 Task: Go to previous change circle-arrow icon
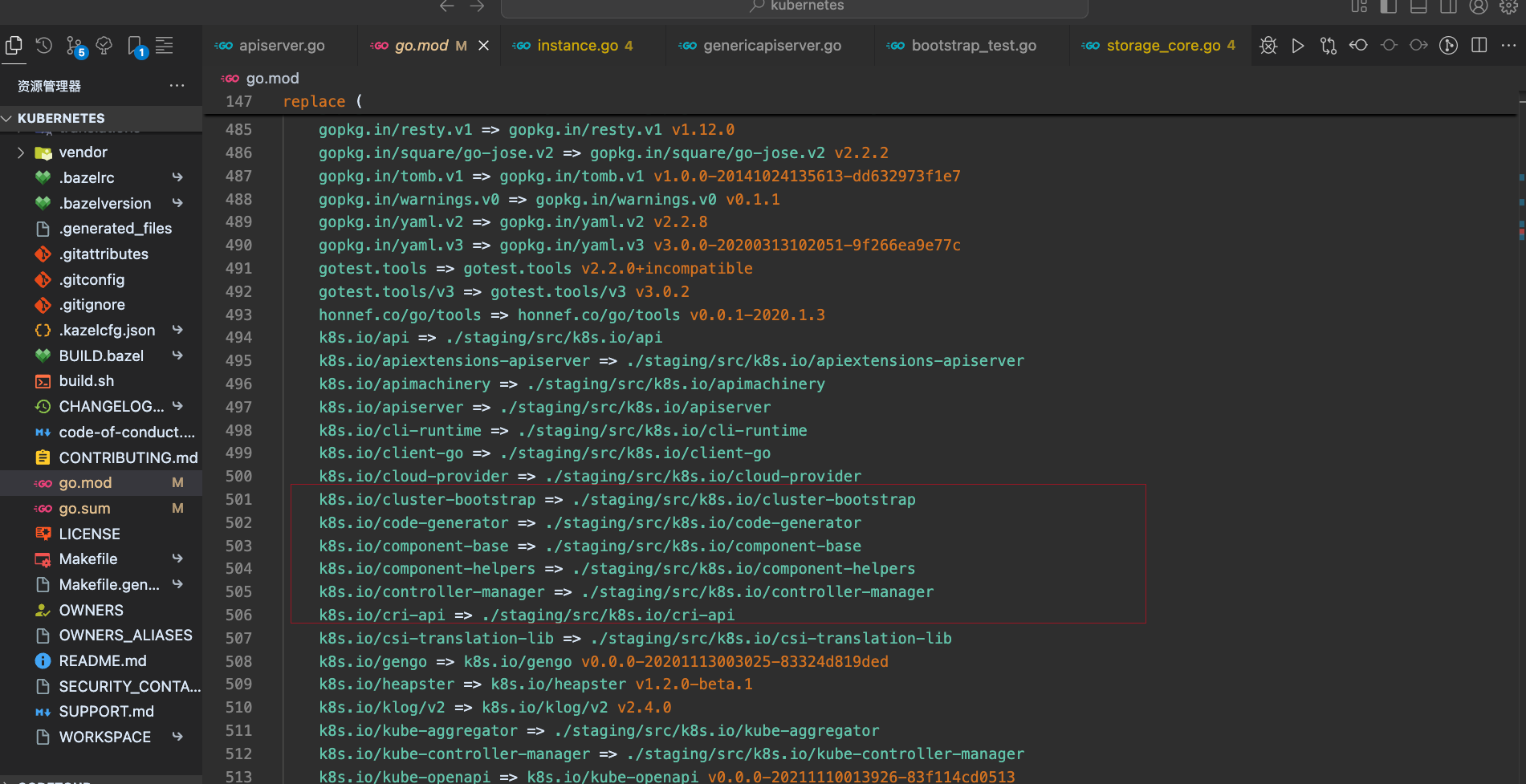coord(1358,46)
